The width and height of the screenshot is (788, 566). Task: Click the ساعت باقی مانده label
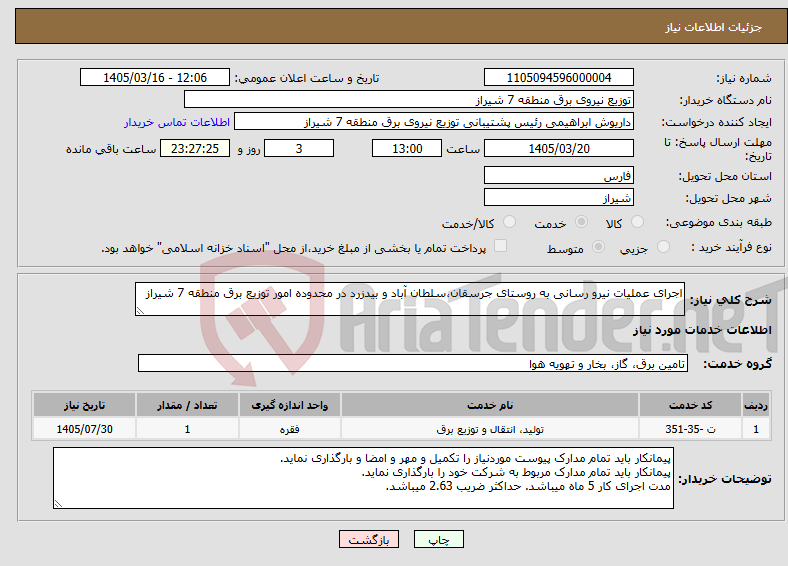click(x=111, y=149)
